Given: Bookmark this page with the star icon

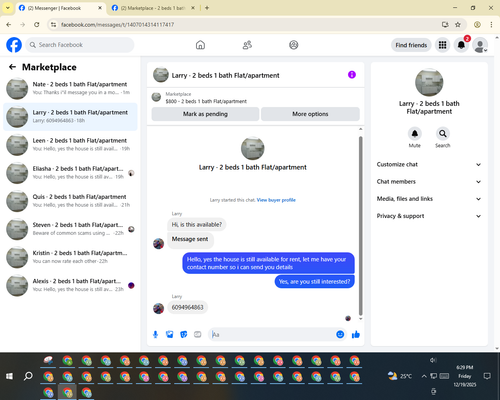Looking at the screenshot, I should click(x=458, y=25).
